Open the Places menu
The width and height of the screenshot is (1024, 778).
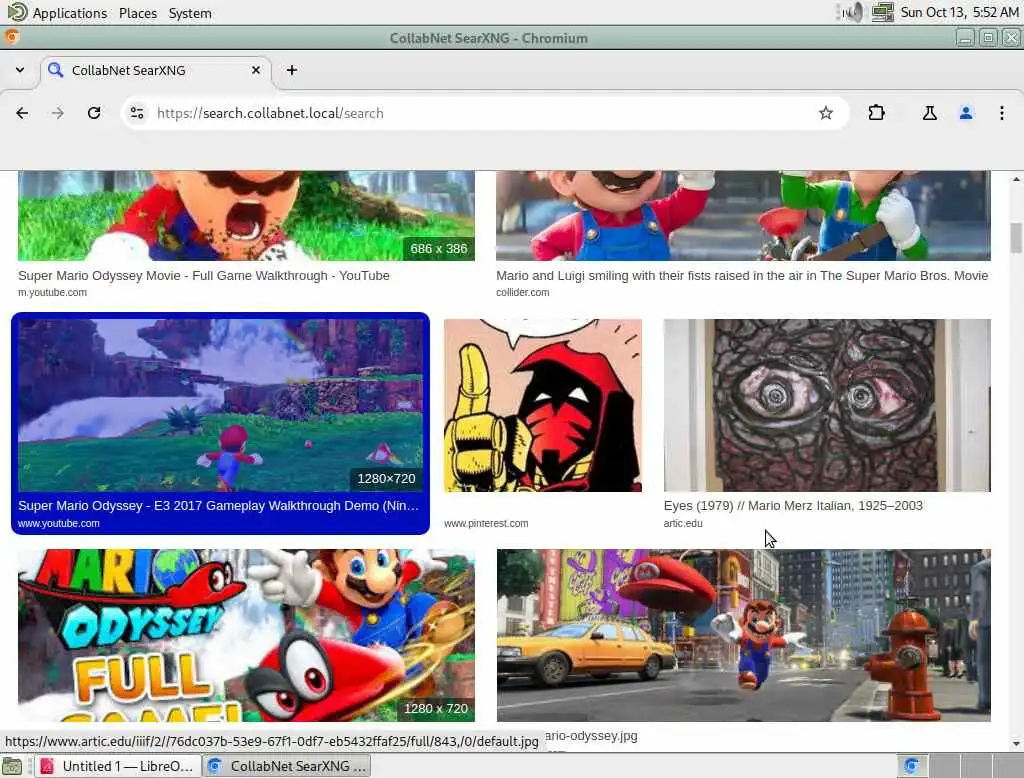pyautogui.click(x=138, y=12)
